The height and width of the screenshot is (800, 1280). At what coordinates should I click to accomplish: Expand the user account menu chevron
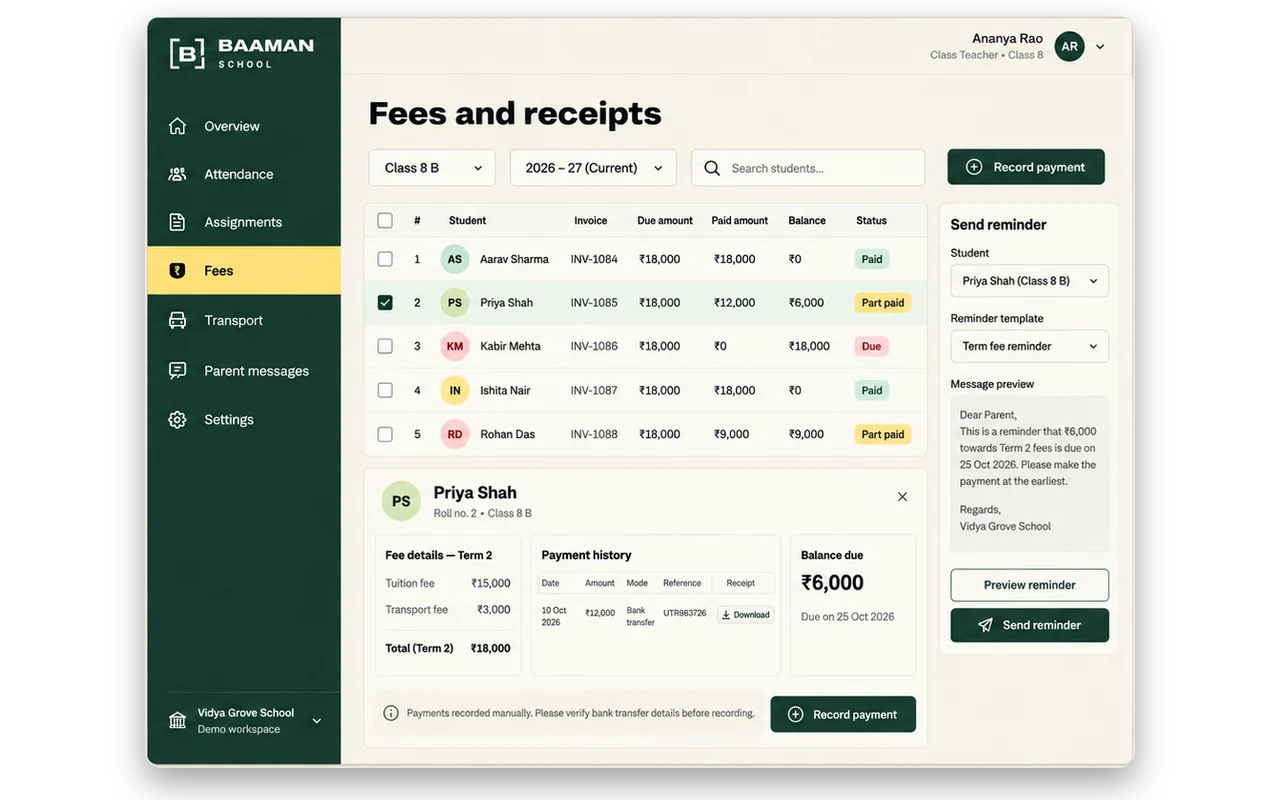(x=1100, y=47)
